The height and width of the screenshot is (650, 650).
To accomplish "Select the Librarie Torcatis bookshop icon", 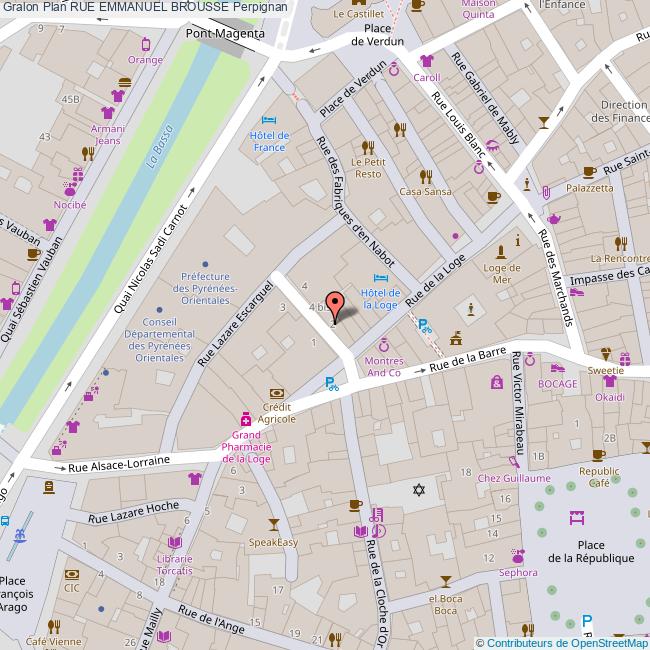I will (173, 543).
